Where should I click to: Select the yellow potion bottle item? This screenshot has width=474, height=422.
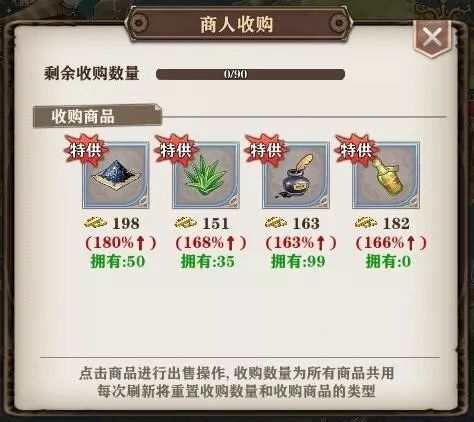[x=386, y=175]
